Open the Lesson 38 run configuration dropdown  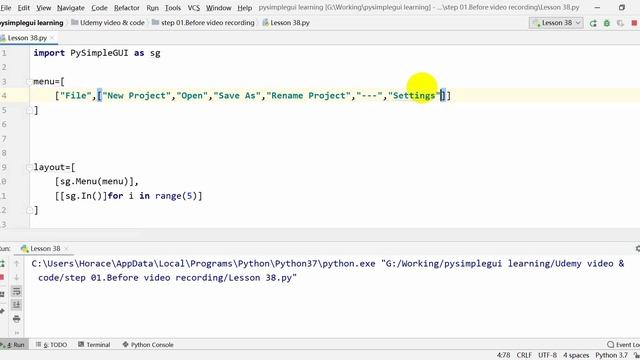[556, 23]
